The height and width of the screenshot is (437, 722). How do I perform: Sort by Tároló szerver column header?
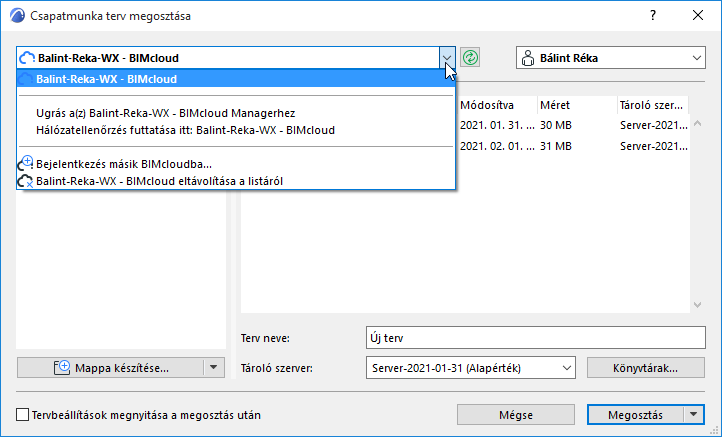[x=651, y=105]
